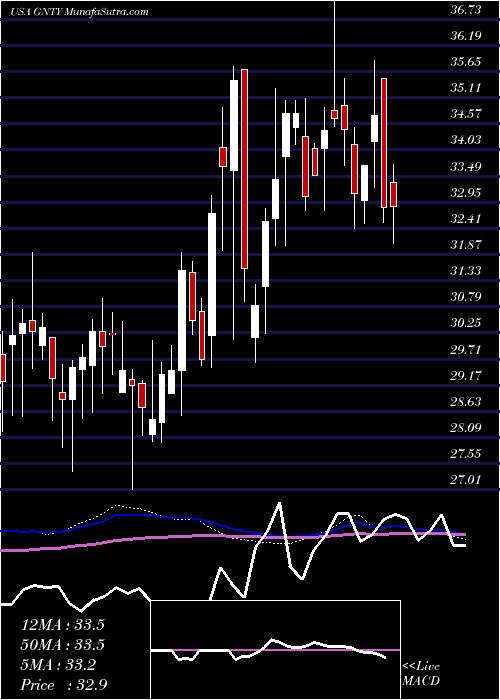Click the 34.03 price axis label
The image size is (500, 700).
[x=466, y=140]
